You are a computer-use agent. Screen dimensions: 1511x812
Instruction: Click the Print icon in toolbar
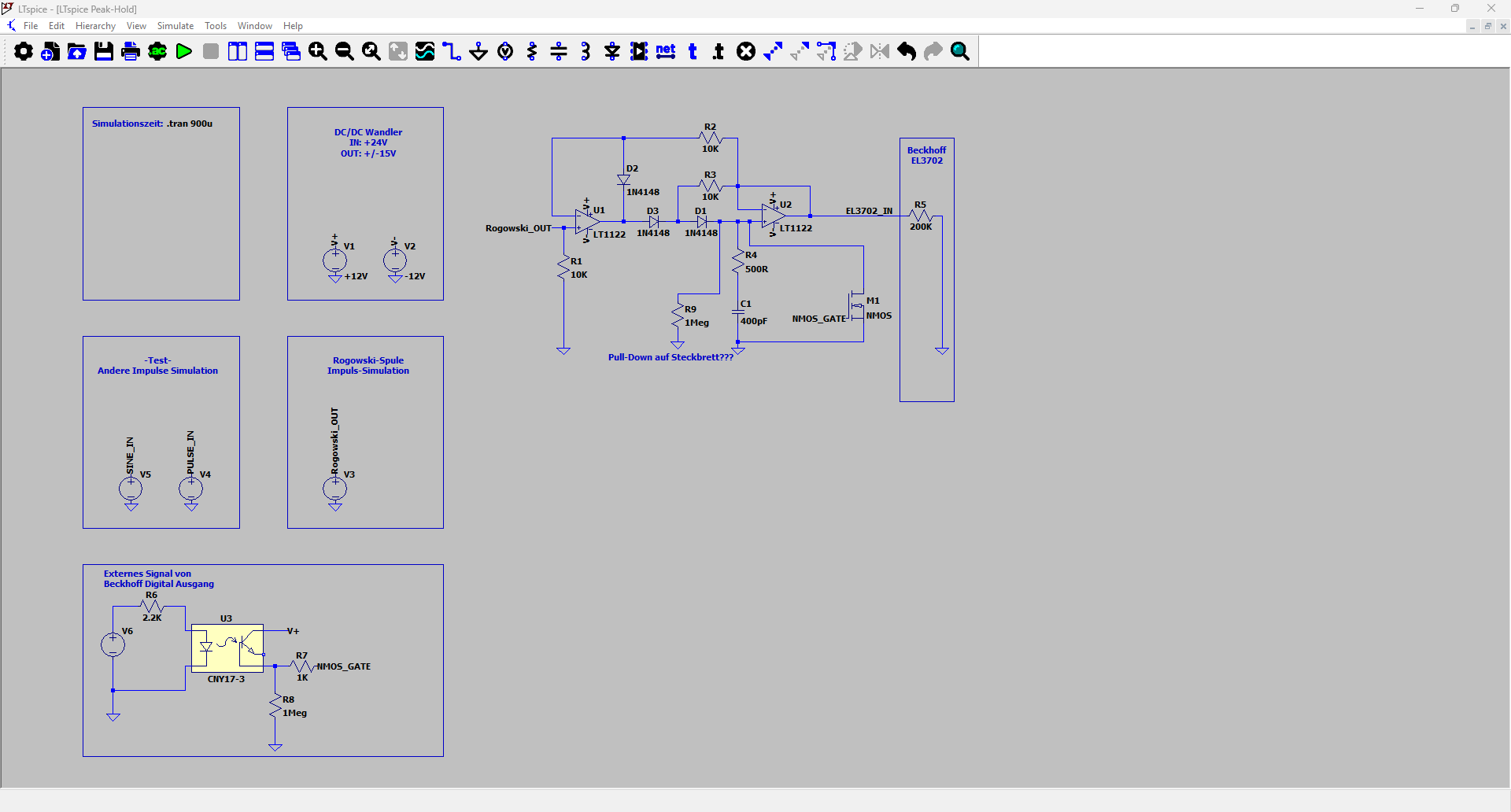pos(131,52)
